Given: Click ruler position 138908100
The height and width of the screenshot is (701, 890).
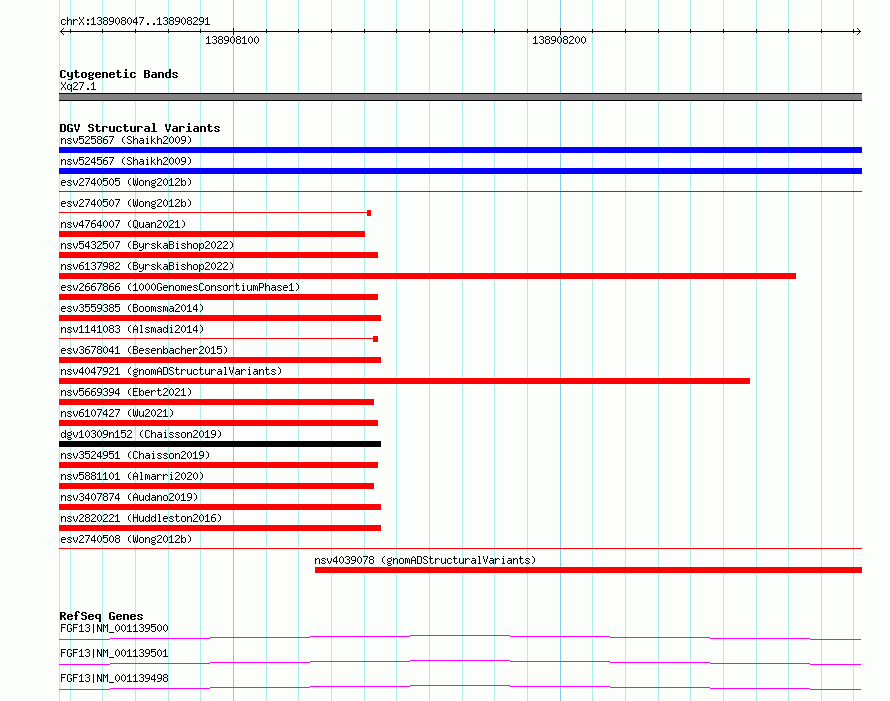Looking at the screenshot, I should pos(232,40).
